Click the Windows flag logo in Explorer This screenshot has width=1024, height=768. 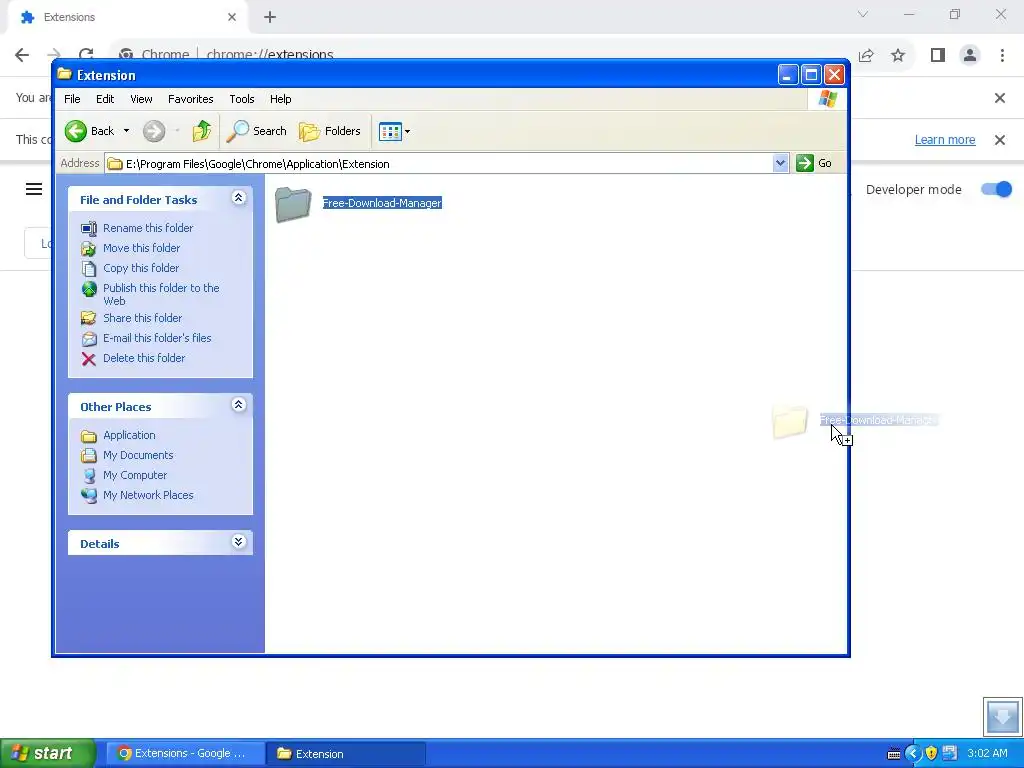pyautogui.click(x=827, y=99)
